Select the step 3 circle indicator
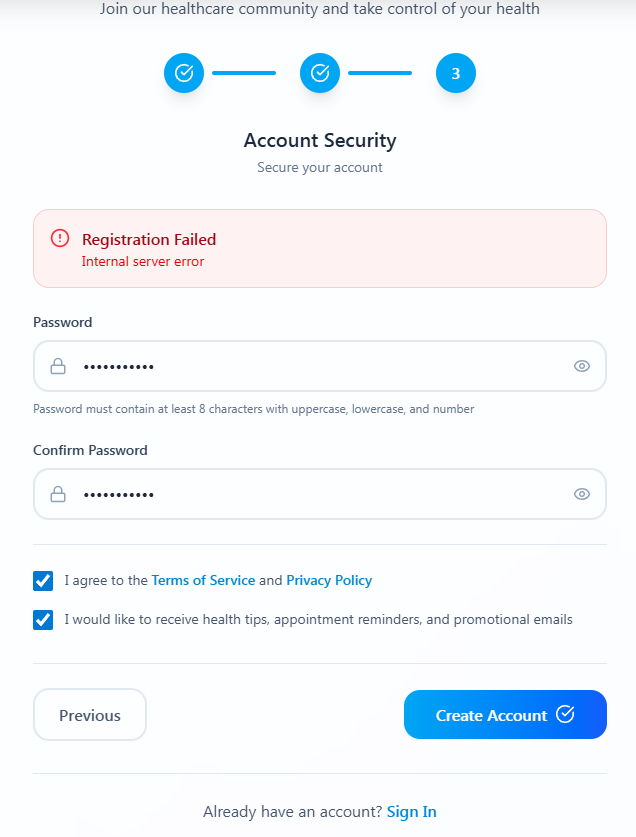 tap(456, 73)
